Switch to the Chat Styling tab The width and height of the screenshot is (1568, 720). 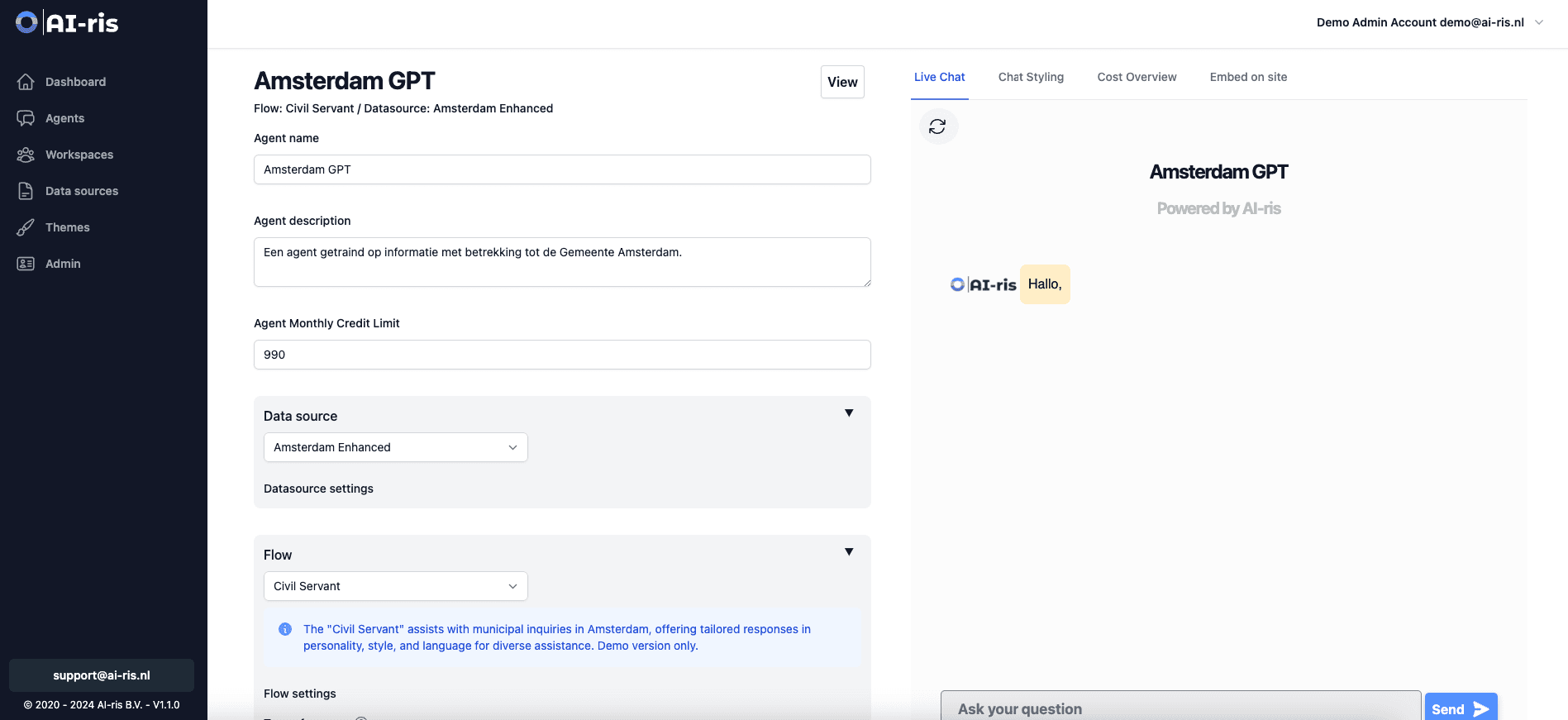point(1031,77)
